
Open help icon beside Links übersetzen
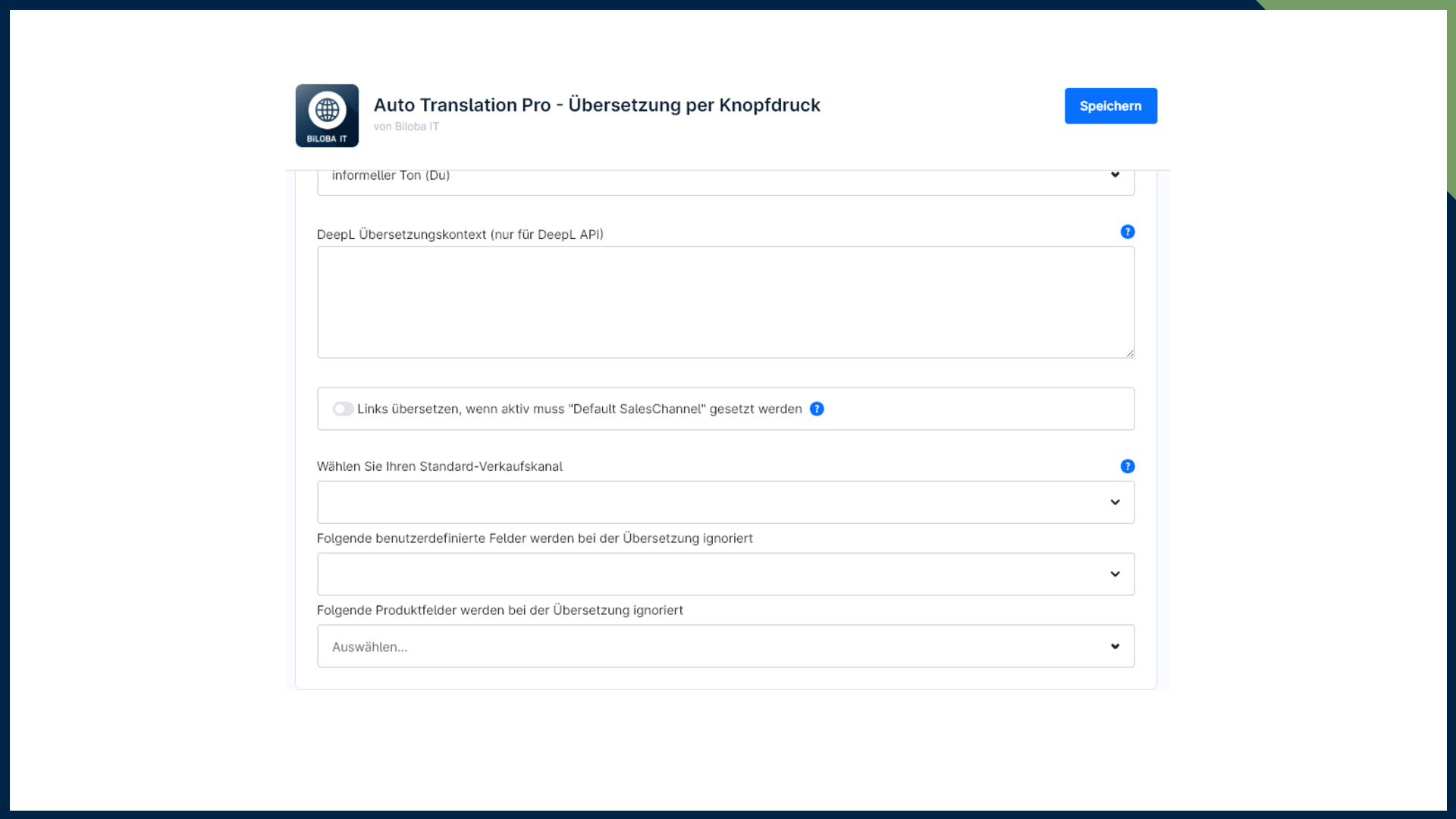pos(817,409)
